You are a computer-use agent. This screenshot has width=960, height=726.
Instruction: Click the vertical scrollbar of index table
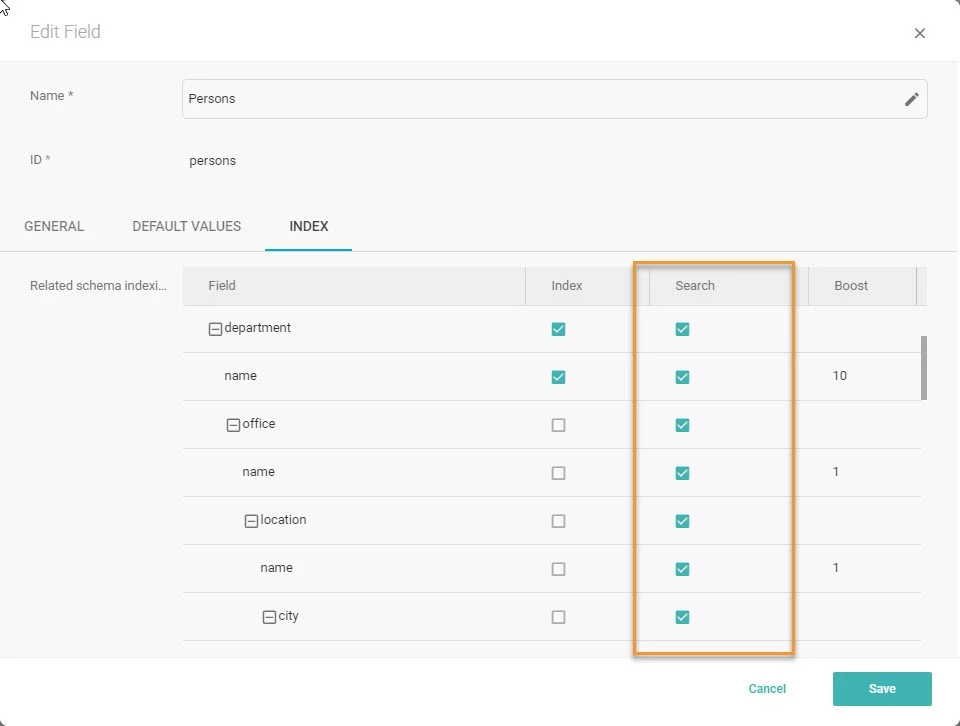pyautogui.click(x=924, y=368)
